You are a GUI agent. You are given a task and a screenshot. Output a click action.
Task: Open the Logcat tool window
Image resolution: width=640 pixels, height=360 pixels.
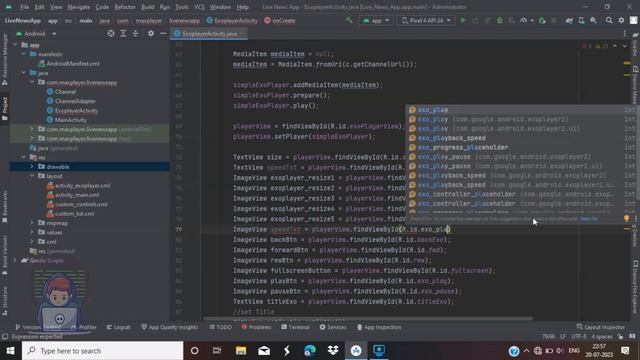coord(118,327)
